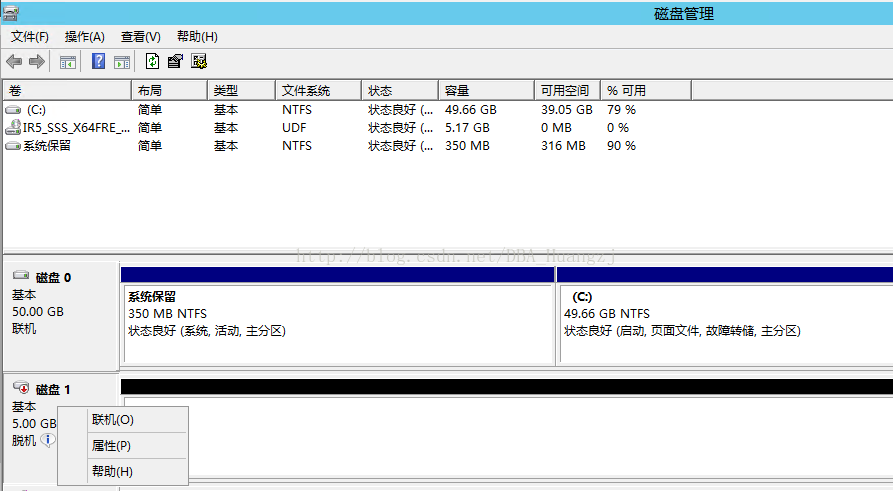Image resolution: width=893 pixels, height=491 pixels.
Task: Choose 联机(O) in the context menu
Action: (x=123, y=420)
